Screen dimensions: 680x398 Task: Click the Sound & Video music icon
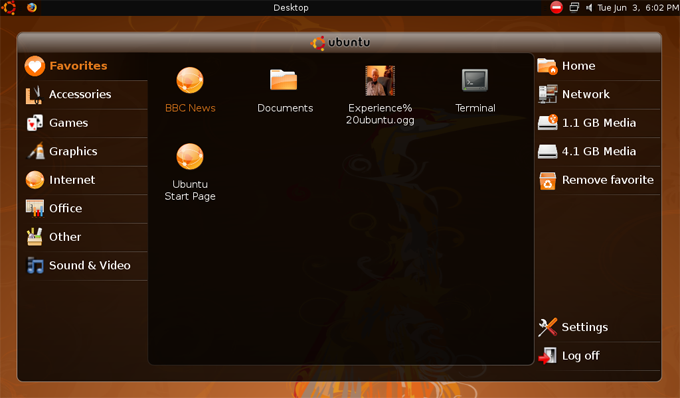[x=35, y=265]
